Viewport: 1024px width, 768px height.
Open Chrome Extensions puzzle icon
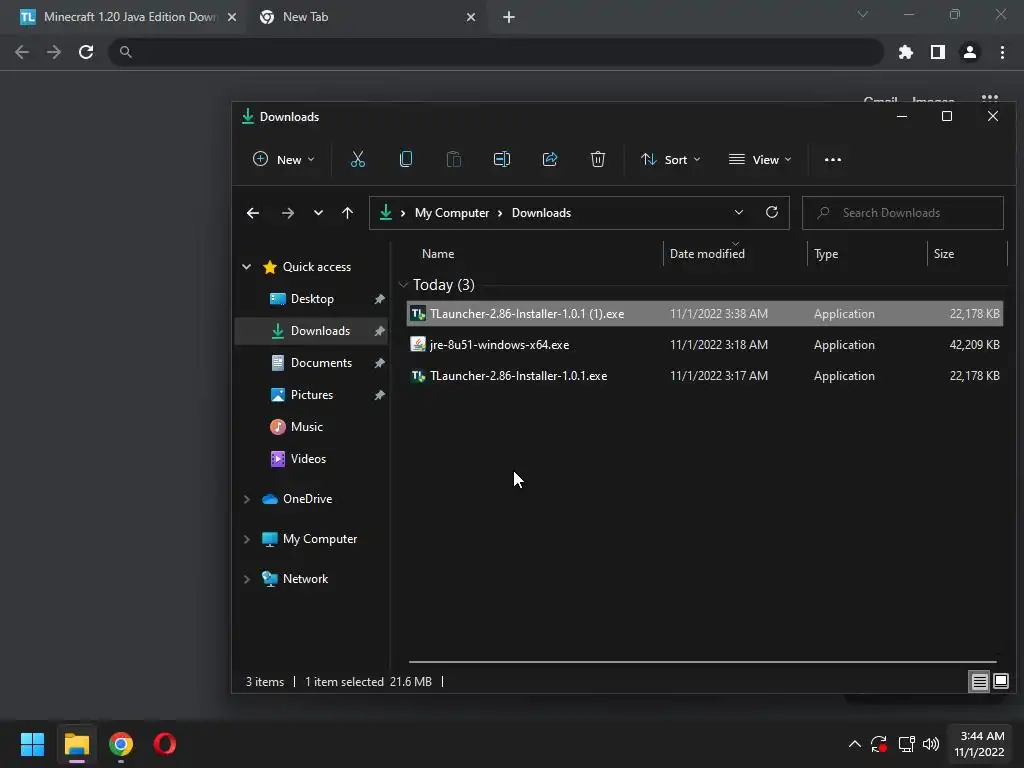[905, 52]
